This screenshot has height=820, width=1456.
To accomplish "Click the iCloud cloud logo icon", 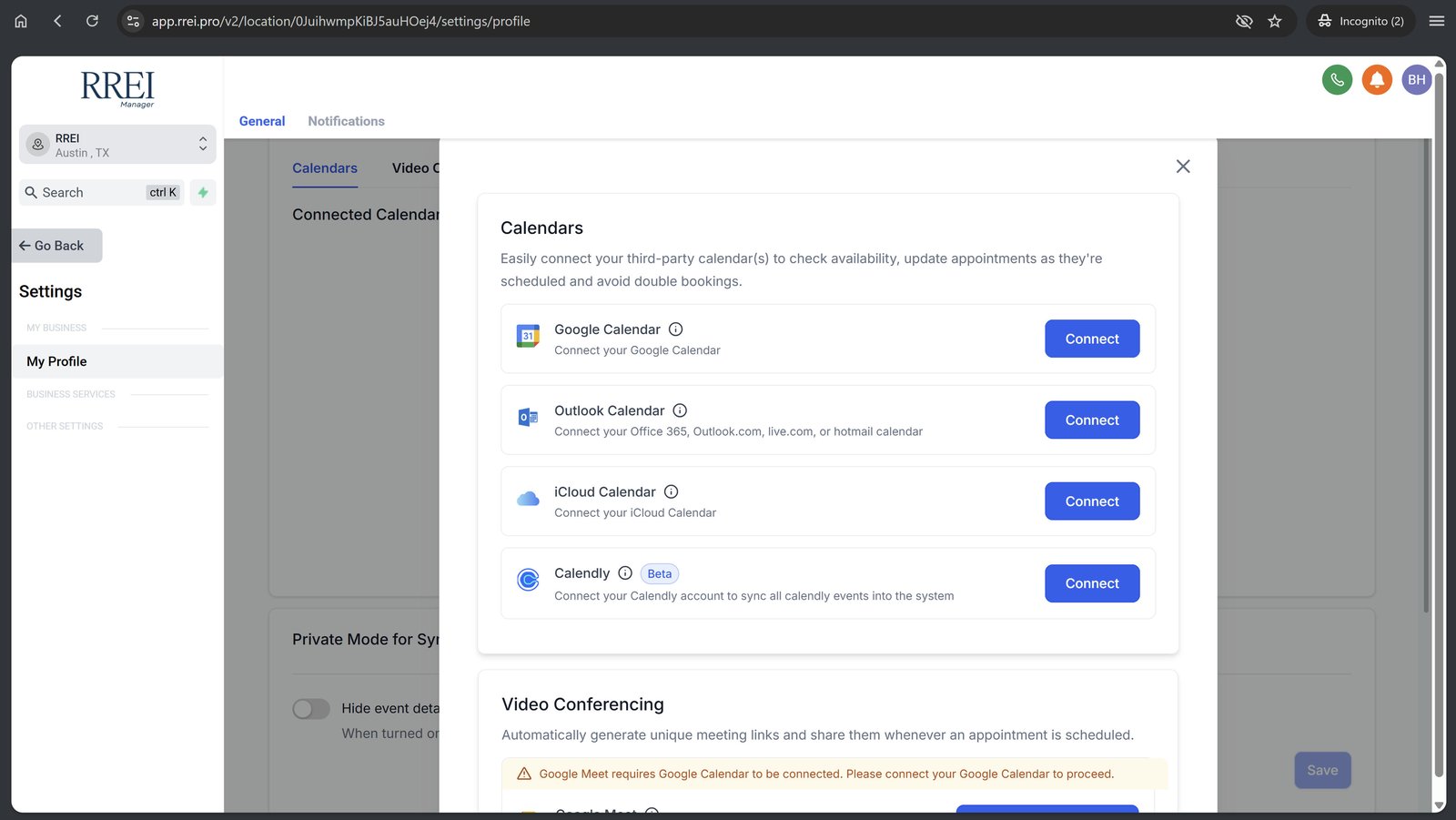I will [x=528, y=499].
